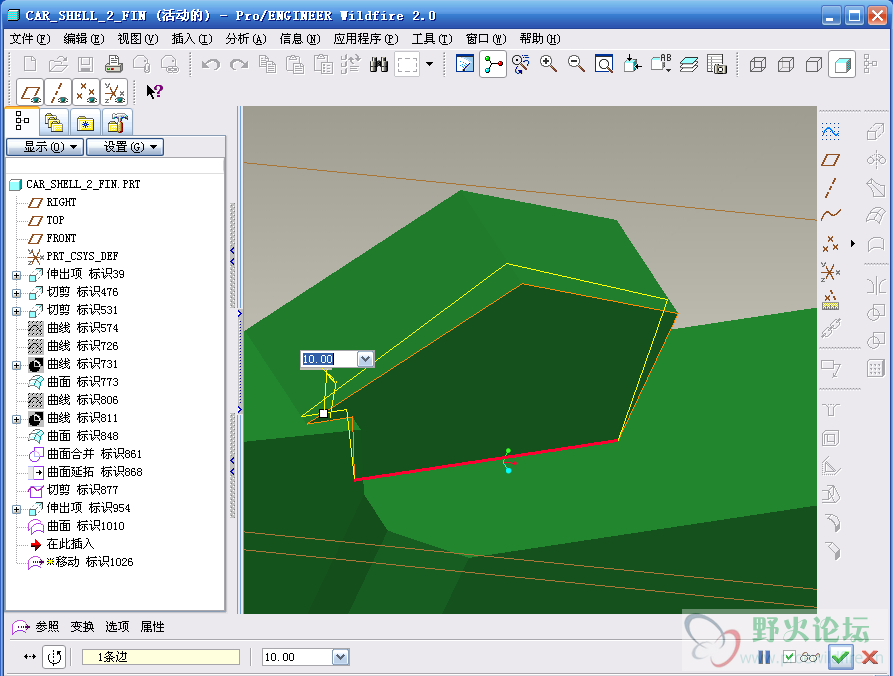Open the on-model dimension dropdown arrow
Image resolution: width=893 pixels, height=676 pixels.
click(x=365, y=359)
